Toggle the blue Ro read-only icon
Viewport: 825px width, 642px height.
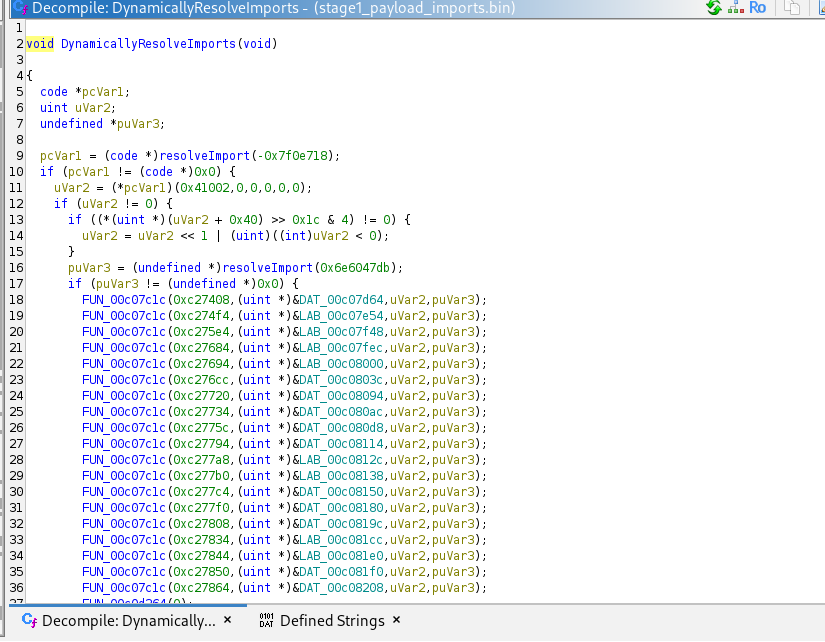click(757, 7)
